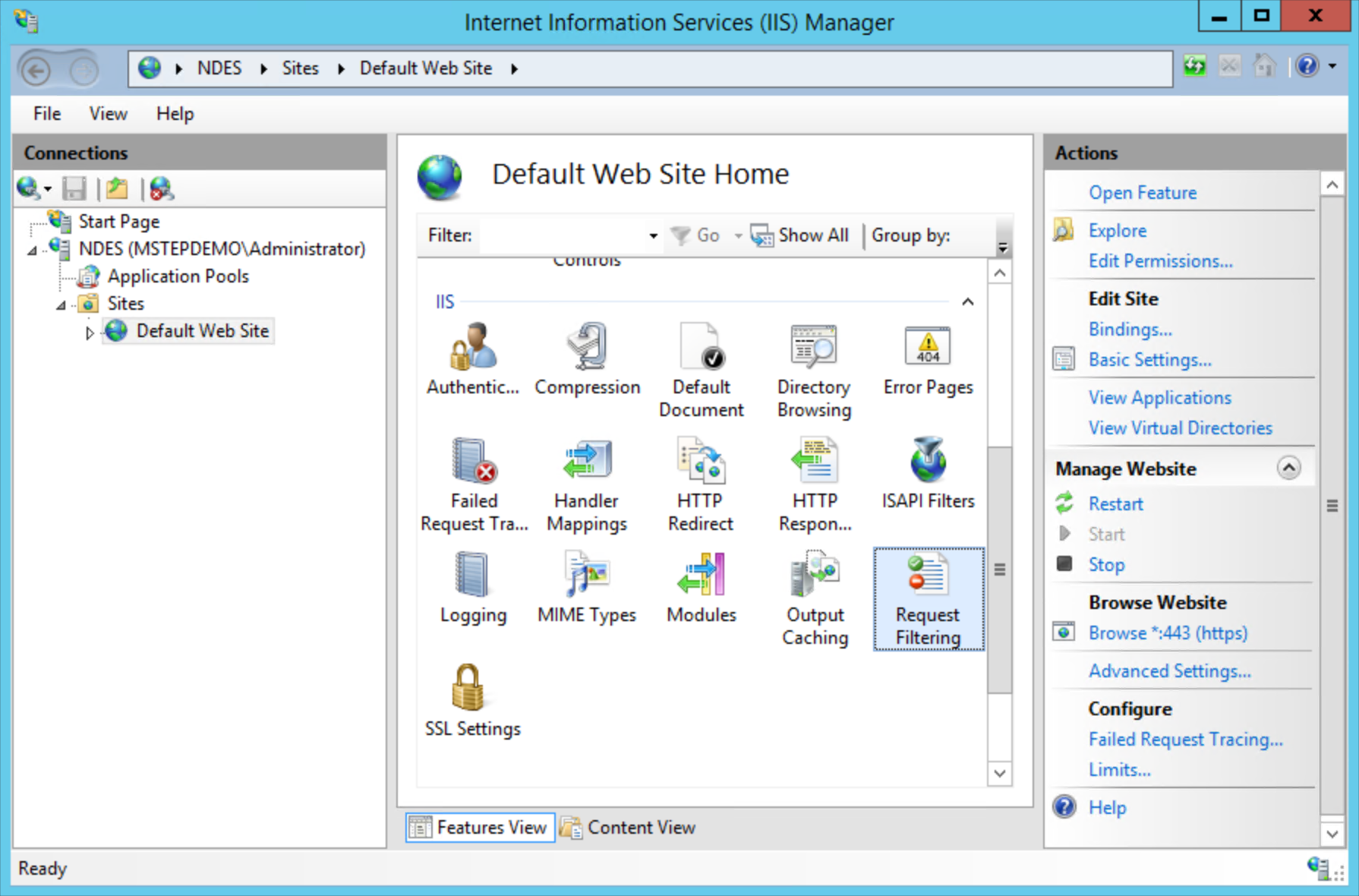Collapse the IIS group section
The height and width of the screenshot is (896, 1359).
[x=968, y=301]
